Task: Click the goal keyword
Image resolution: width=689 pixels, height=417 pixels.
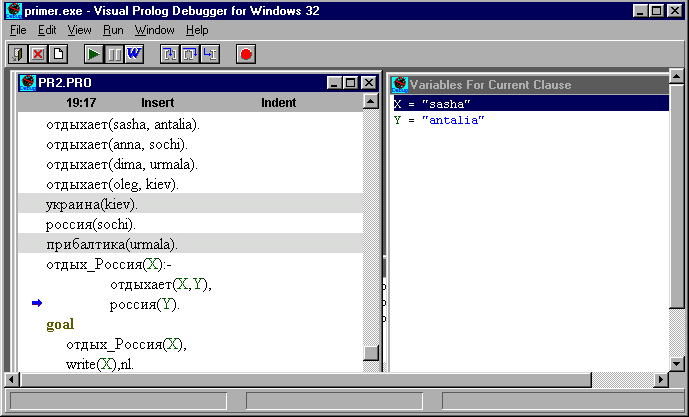Action: tap(60, 324)
